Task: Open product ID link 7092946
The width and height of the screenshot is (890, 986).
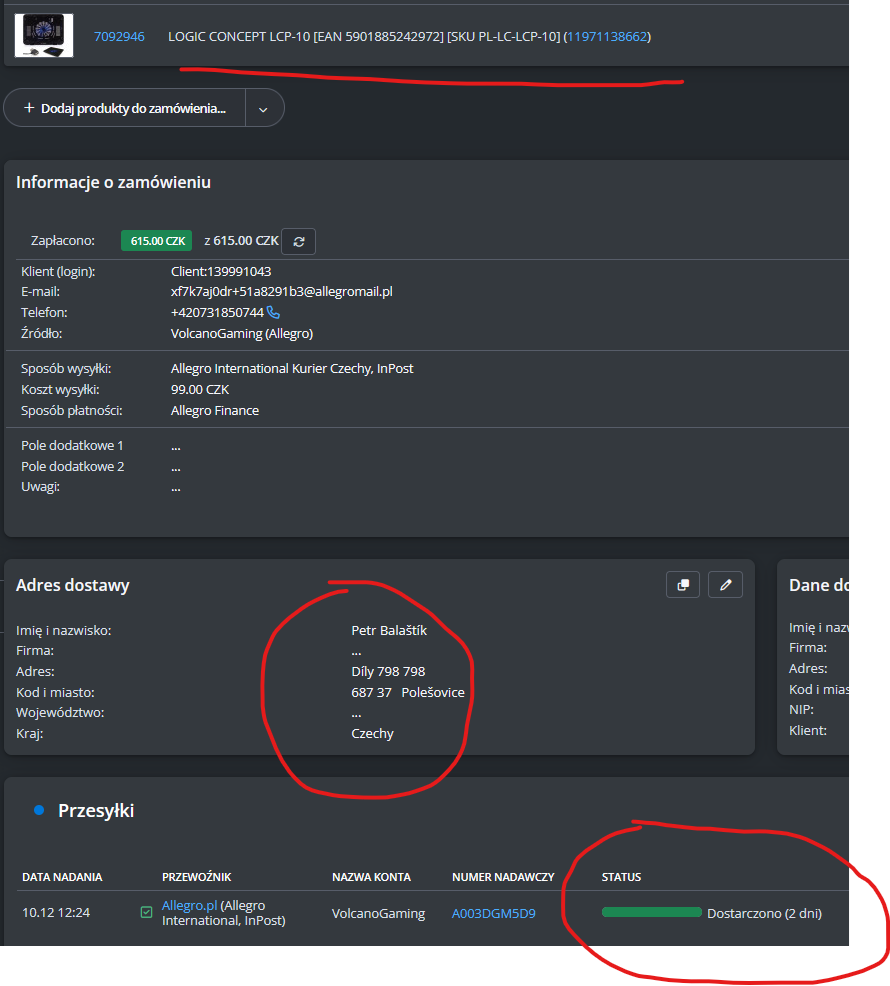Action: 119,36
